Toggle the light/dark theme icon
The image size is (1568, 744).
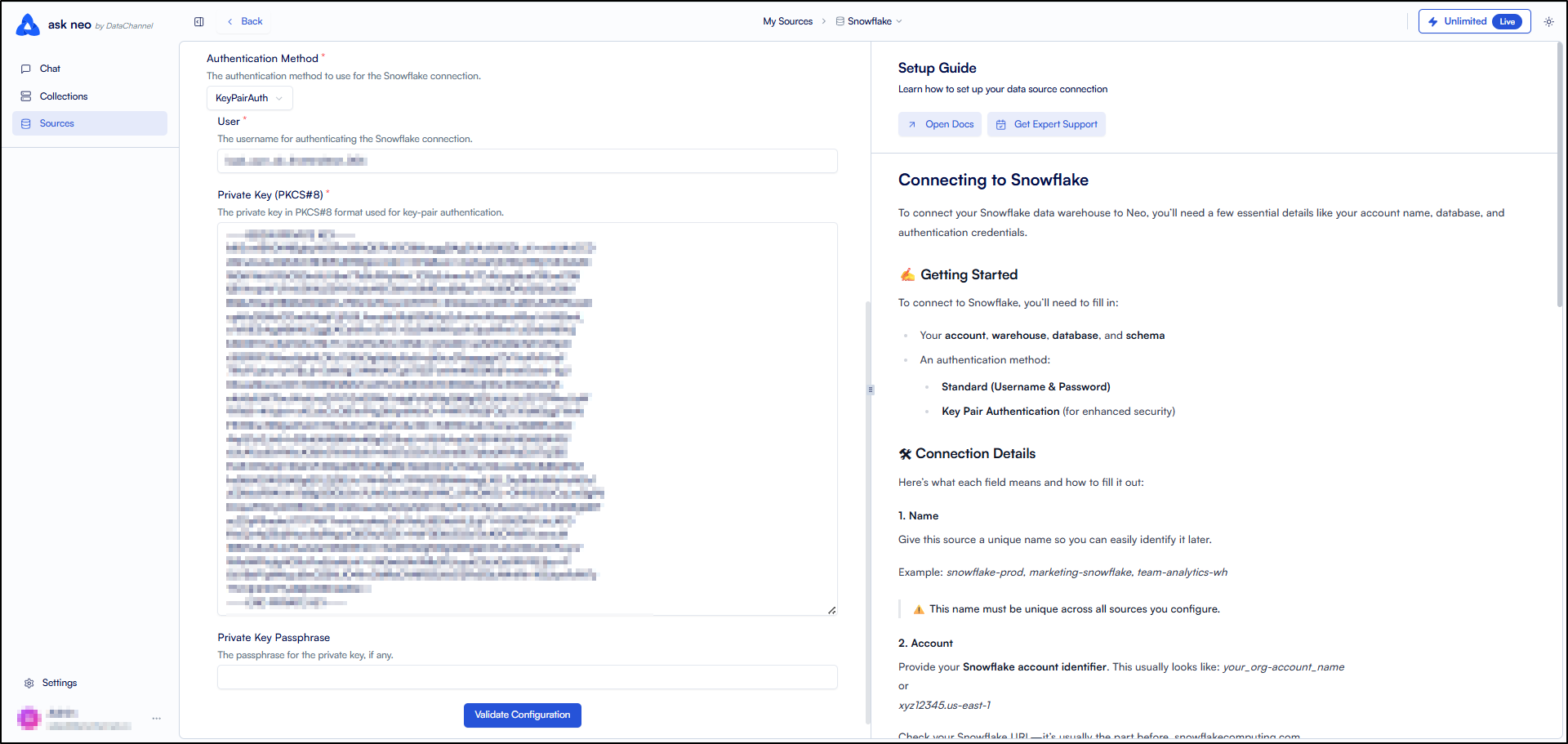tap(1548, 21)
